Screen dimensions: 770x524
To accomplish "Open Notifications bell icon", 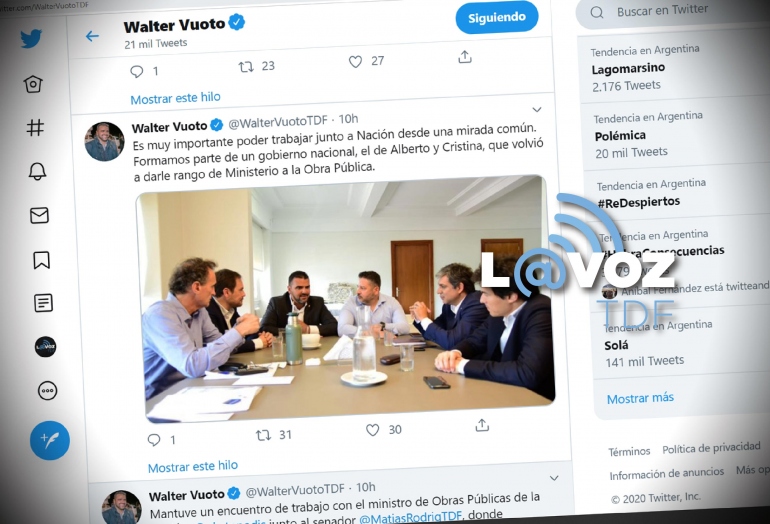I will (37, 171).
